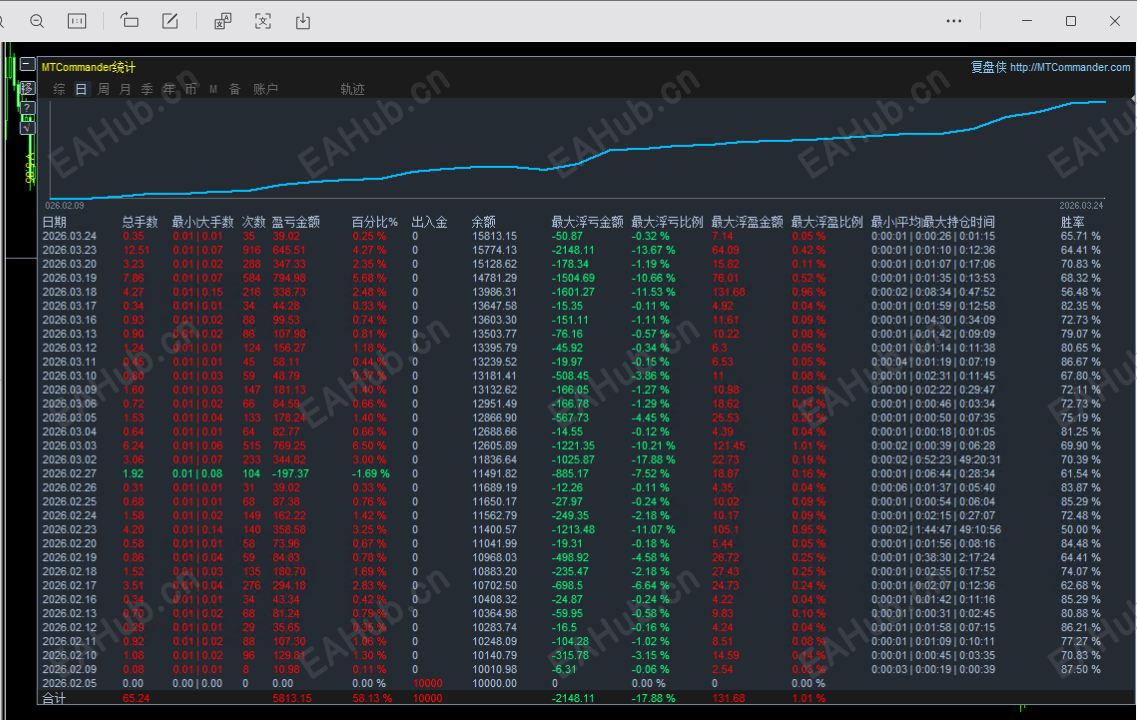This screenshot has width=1137, height=720.
Task: Click the V 5.05 version label
Action: click(x=30, y=168)
